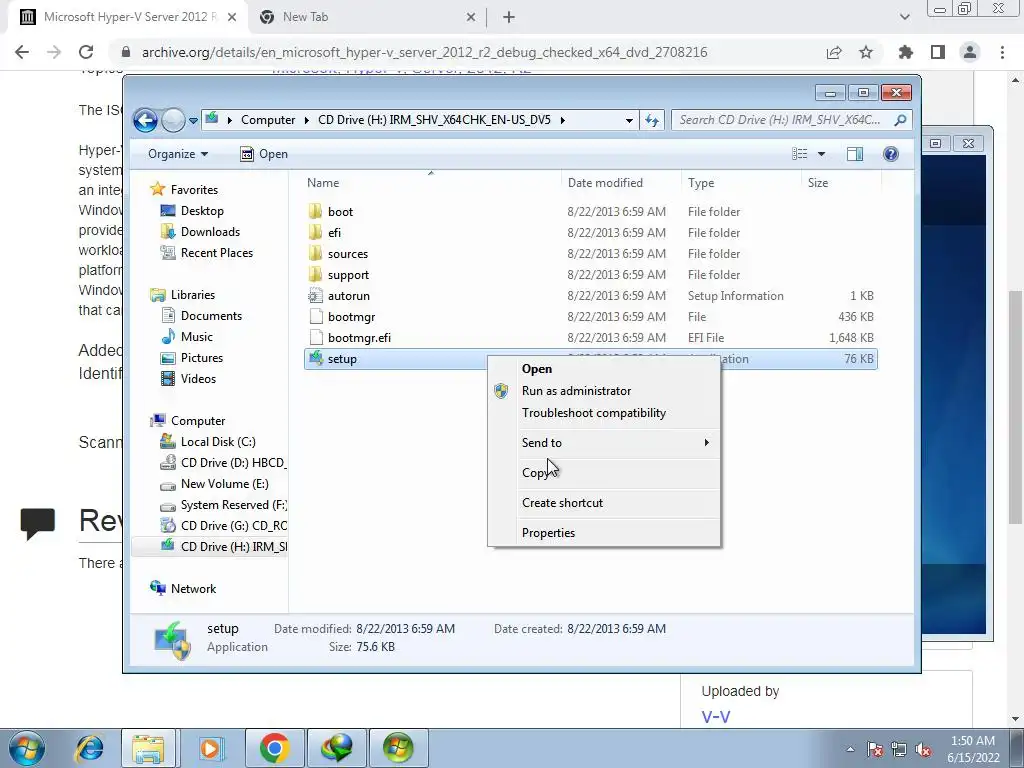The height and width of the screenshot is (768, 1024).
Task: Launch Internet Explorer from taskbar
Action: [89, 748]
